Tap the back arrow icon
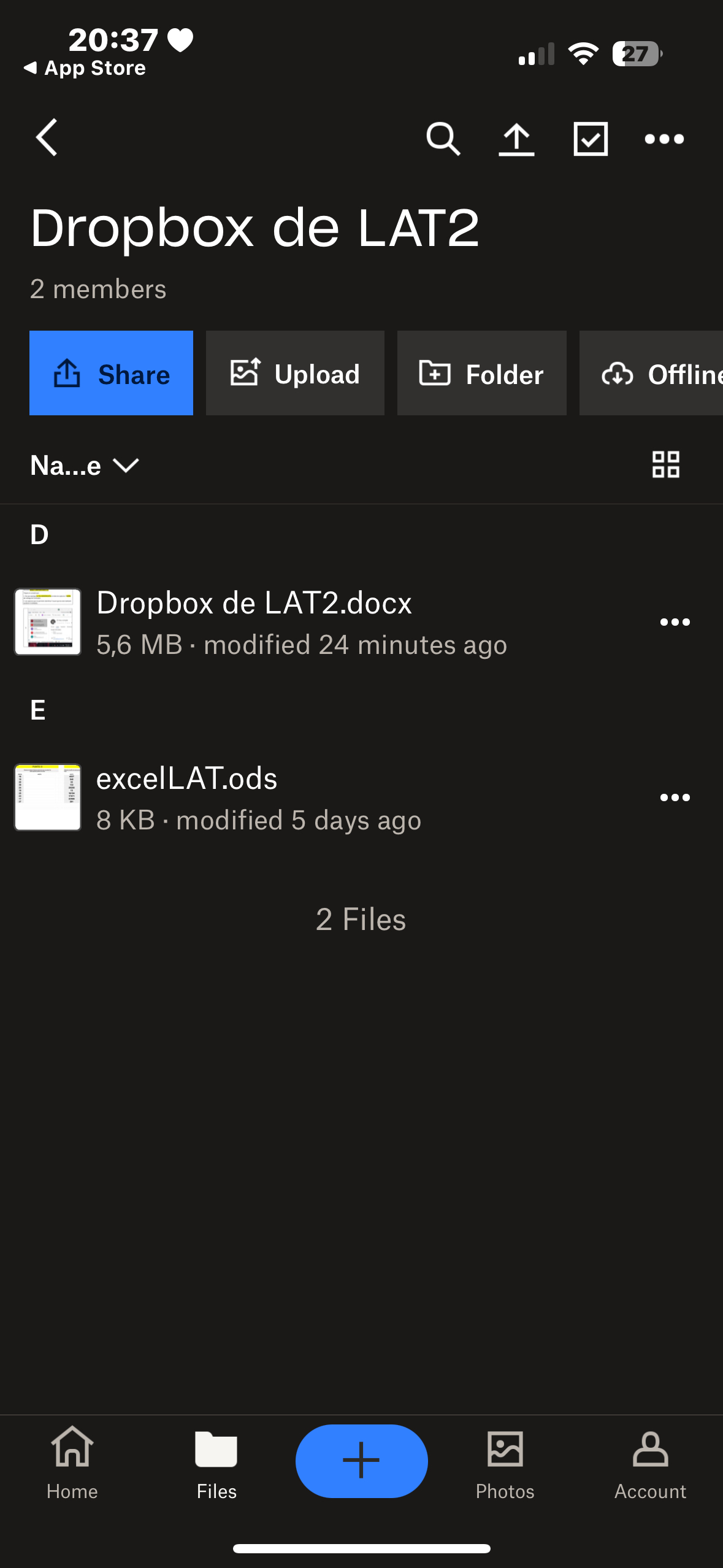 point(47,137)
